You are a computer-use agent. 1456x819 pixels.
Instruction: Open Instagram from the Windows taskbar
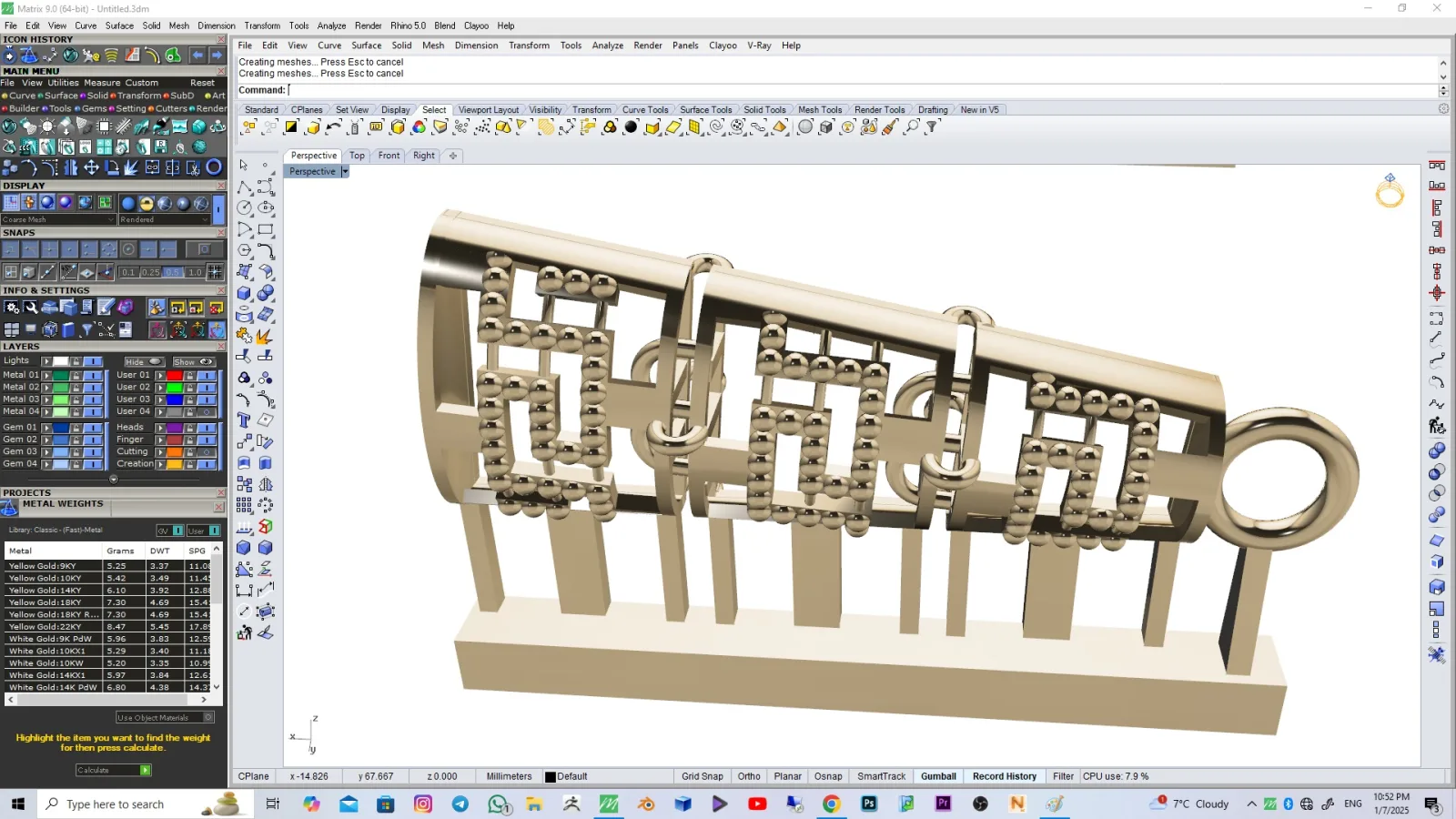pos(423,804)
